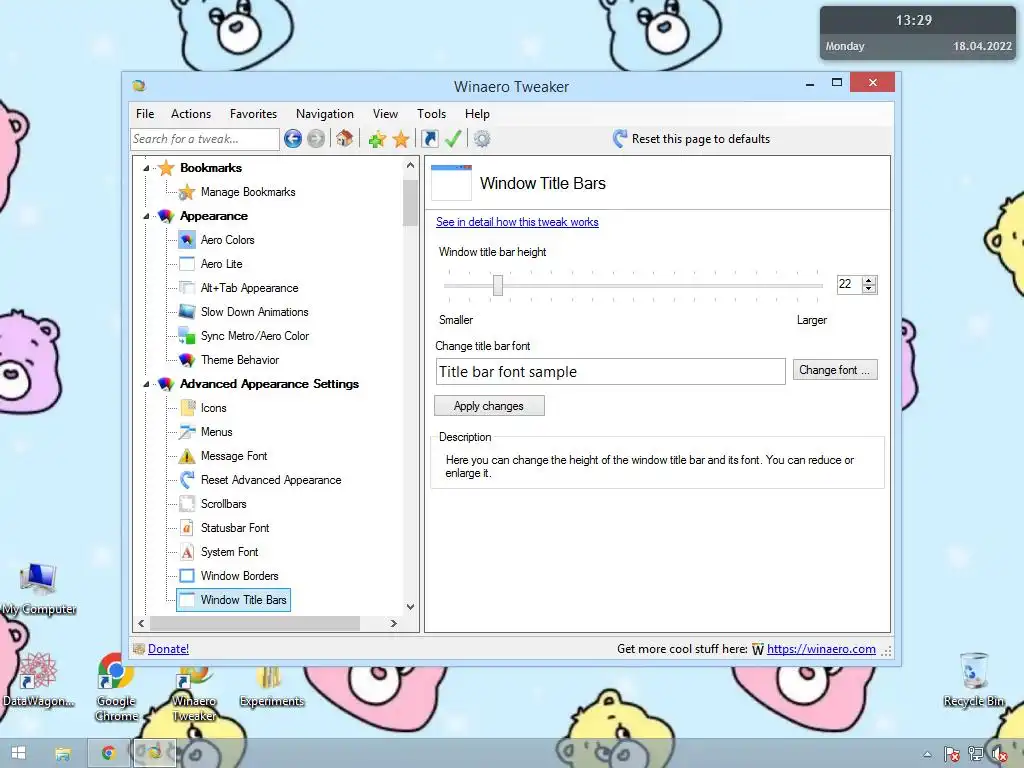Click the title bar height slider thumb
This screenshot has width=1024, height=768.
[x=498, y=285]
